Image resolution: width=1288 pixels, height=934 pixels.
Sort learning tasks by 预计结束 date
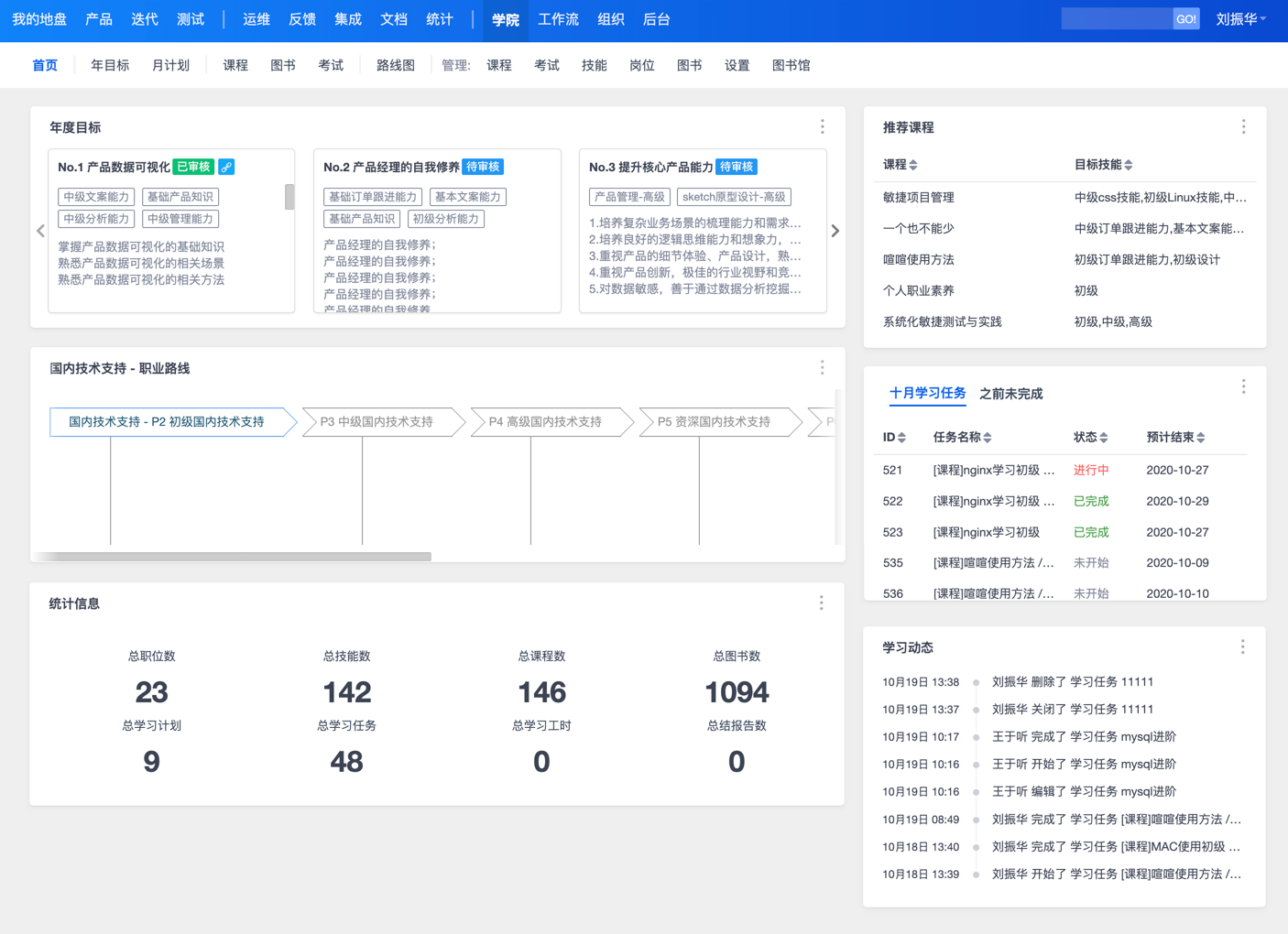[x=1175, y=438]
